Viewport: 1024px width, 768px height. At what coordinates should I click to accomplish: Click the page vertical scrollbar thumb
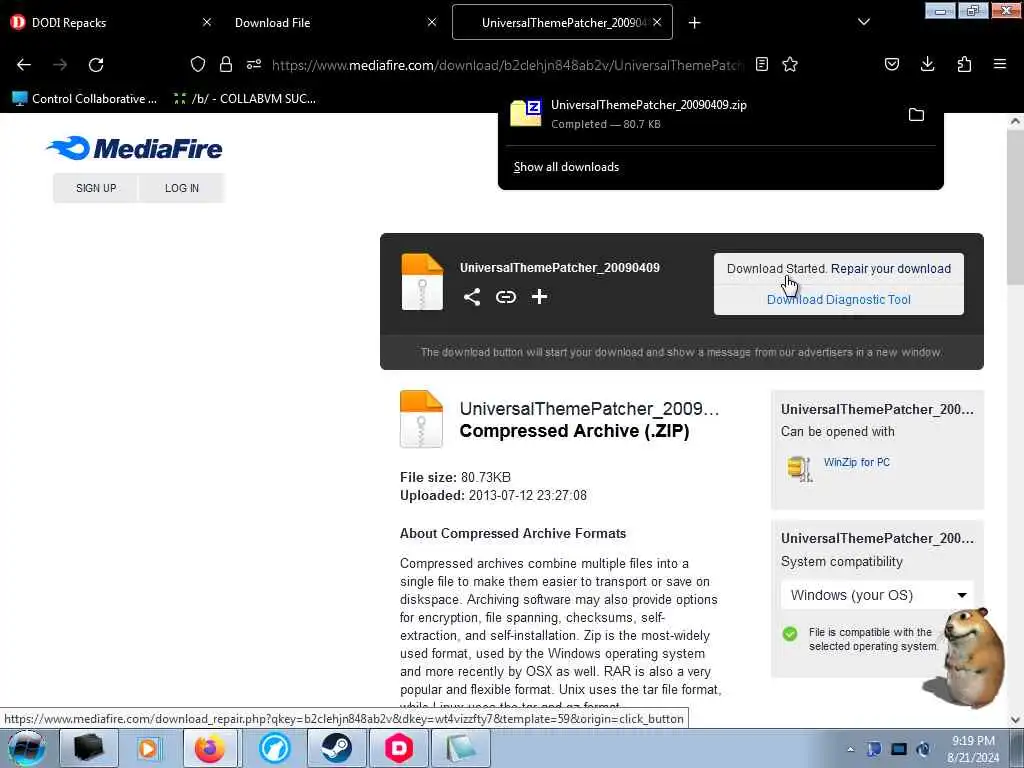pos(1016,206)
